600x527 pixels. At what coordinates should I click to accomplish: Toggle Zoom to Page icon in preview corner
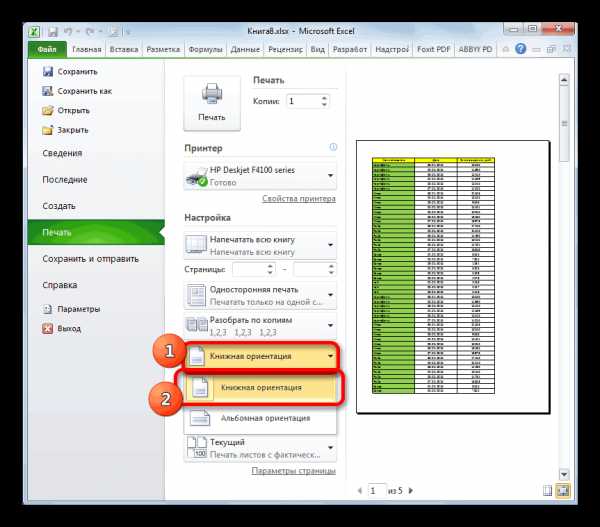click(x=563, y=491)
